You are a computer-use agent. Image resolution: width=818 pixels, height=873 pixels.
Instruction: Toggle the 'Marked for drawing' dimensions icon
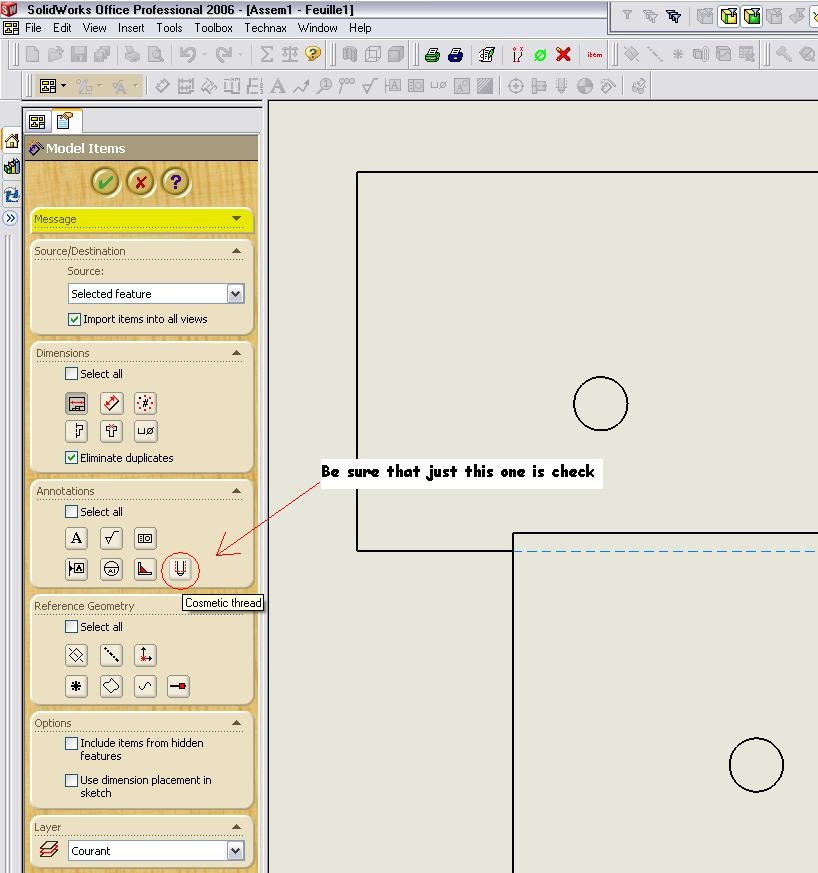(76, 403)
